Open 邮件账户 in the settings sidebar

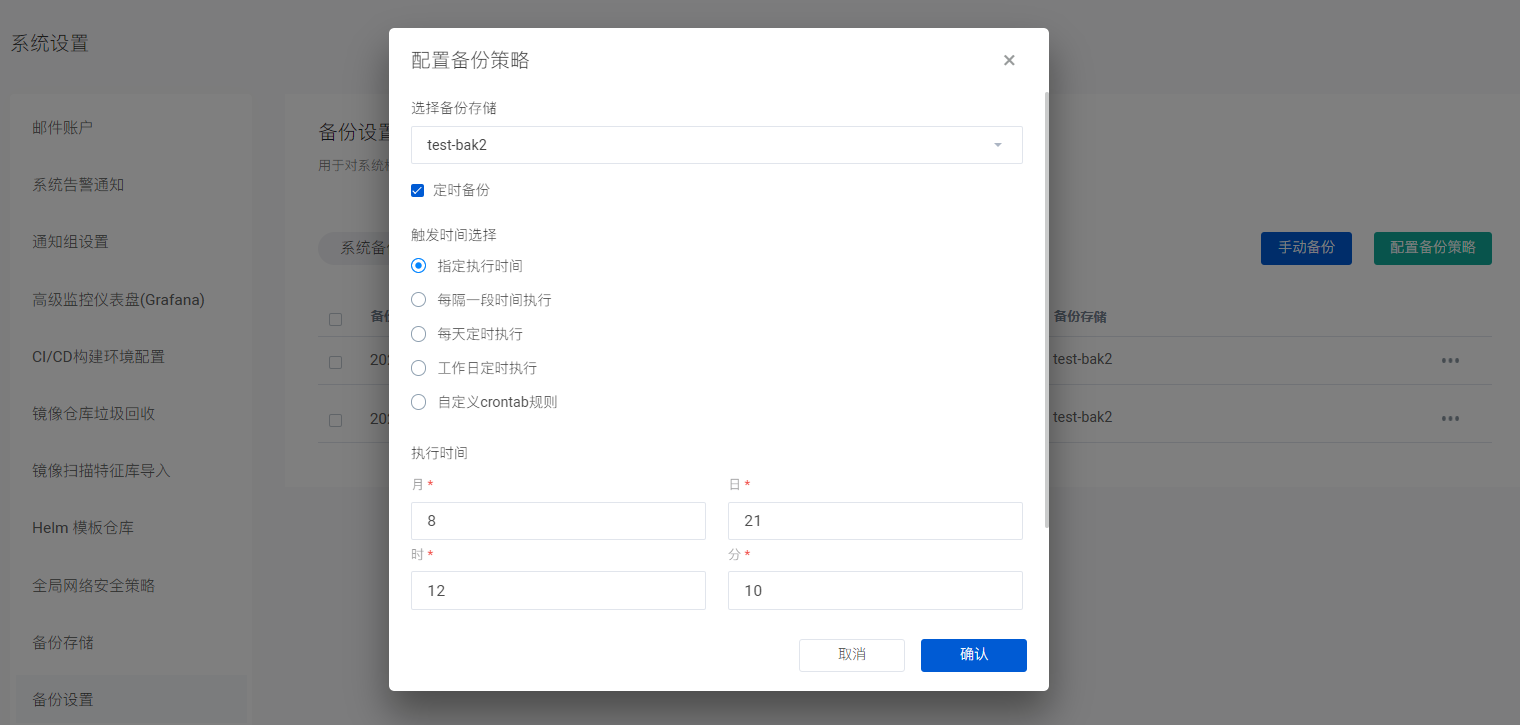[x=62, y=127]
